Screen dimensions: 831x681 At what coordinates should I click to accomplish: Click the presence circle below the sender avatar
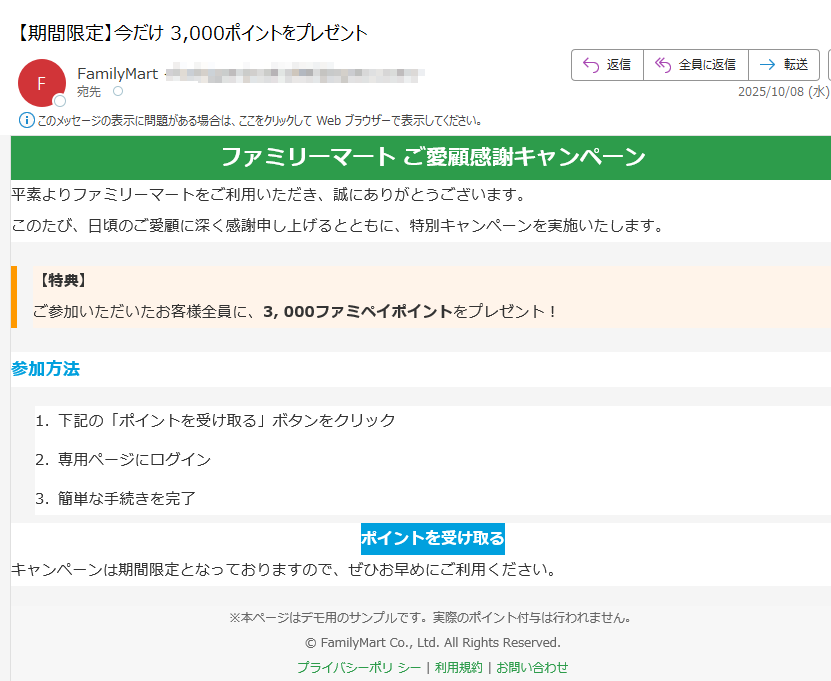(x=59, y=99)
